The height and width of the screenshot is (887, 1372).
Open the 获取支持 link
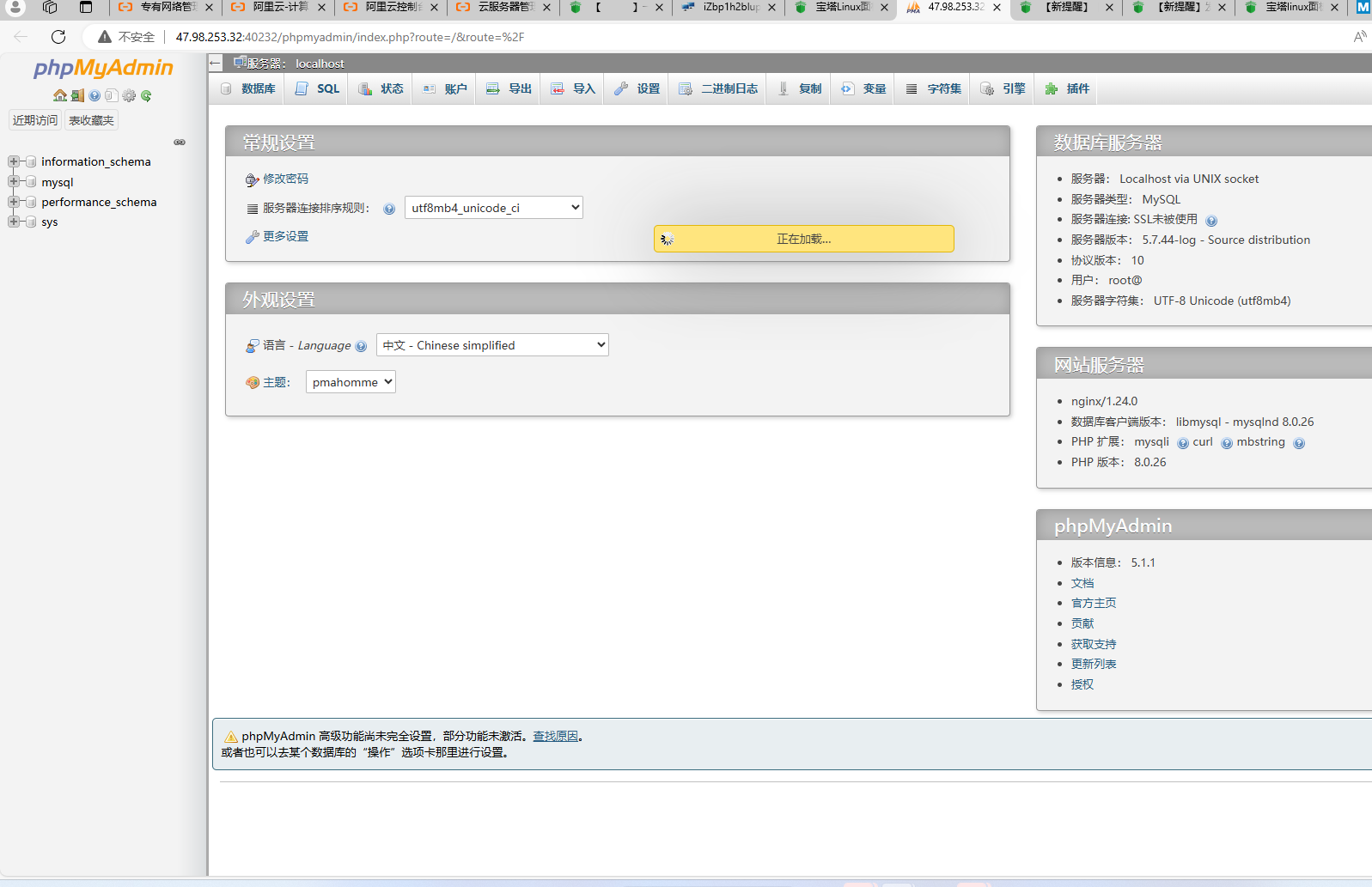[x=1094, y=644]
